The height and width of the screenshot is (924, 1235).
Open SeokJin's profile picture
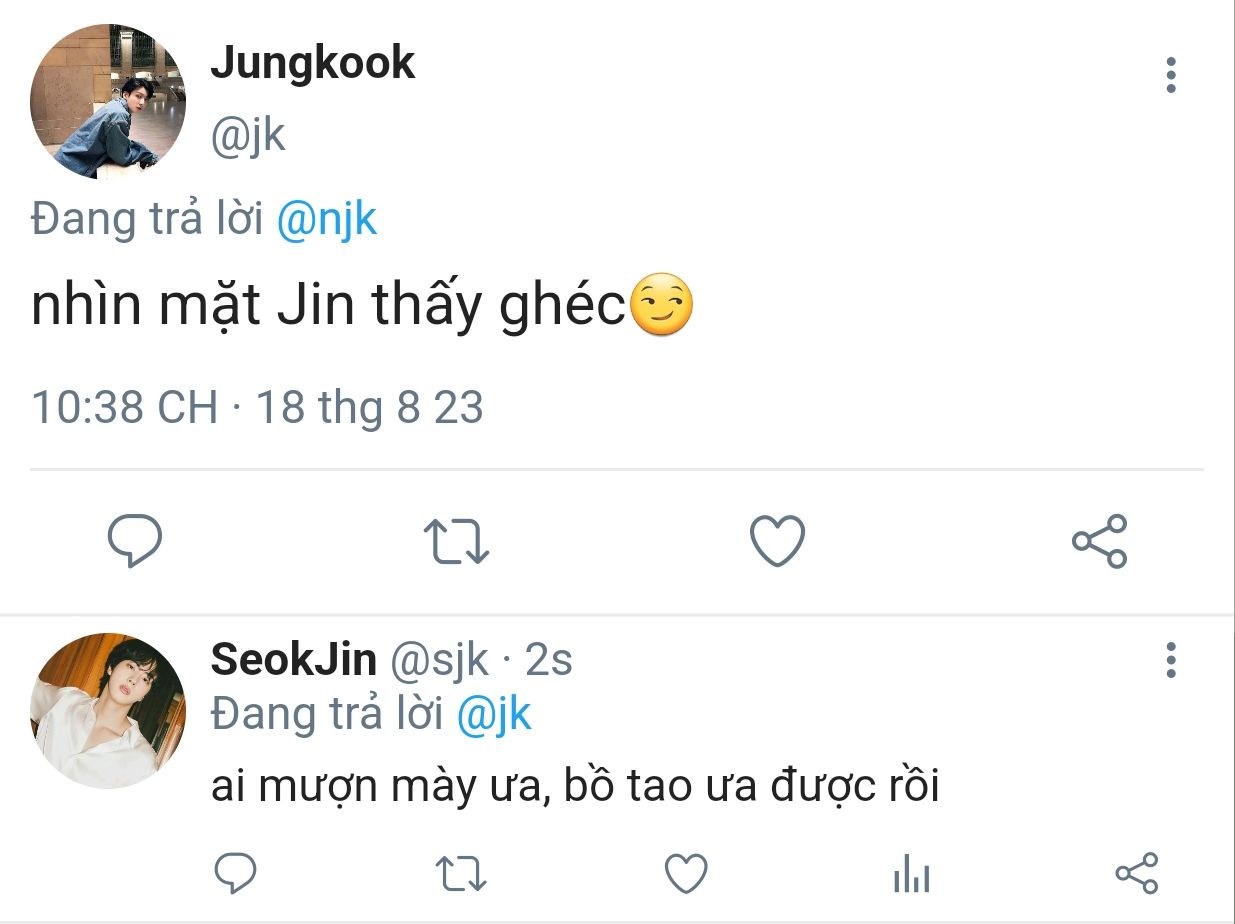[108, 711]
